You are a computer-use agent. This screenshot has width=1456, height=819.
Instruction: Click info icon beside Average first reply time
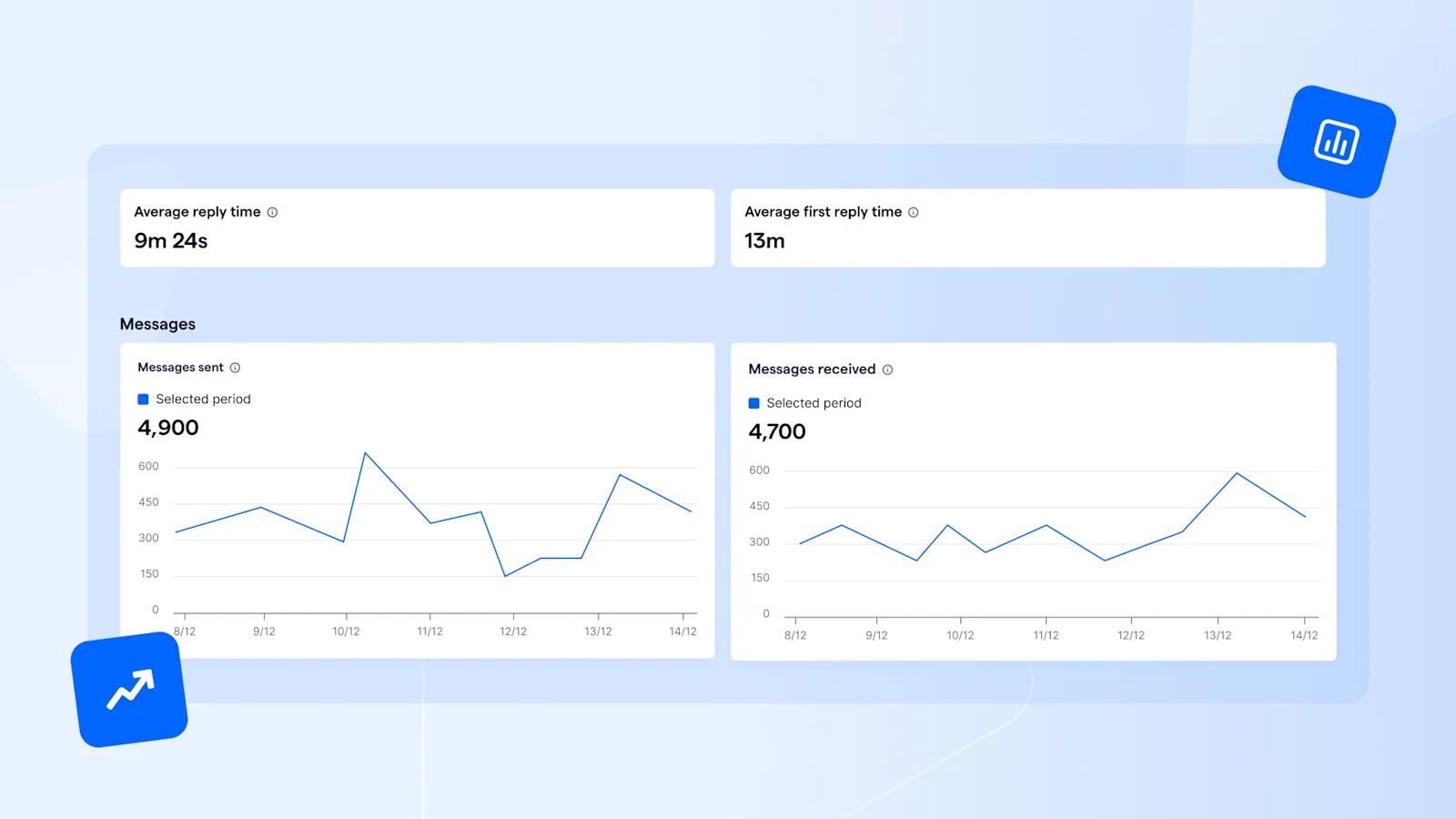[x=913, y=212]
